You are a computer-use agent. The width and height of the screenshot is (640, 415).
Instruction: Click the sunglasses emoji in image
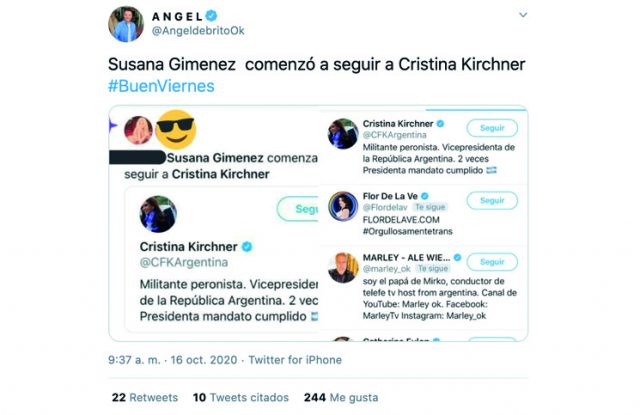(x=176, y=128)
